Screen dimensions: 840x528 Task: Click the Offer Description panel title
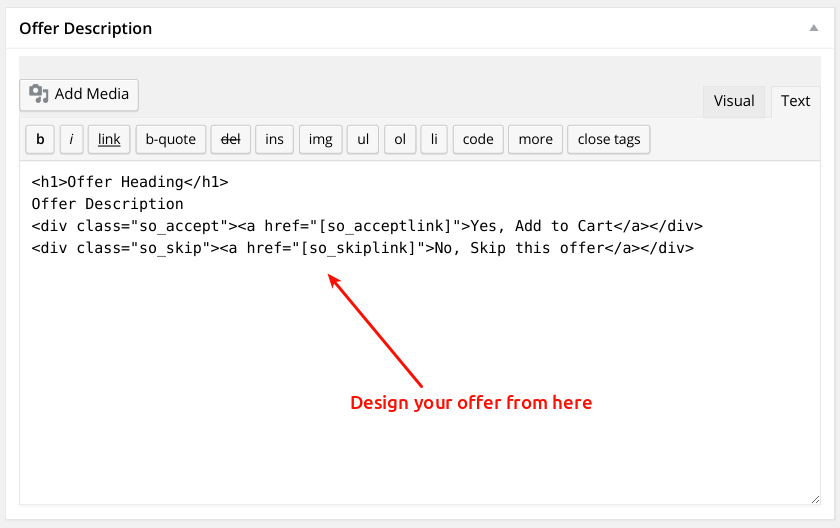86,28
